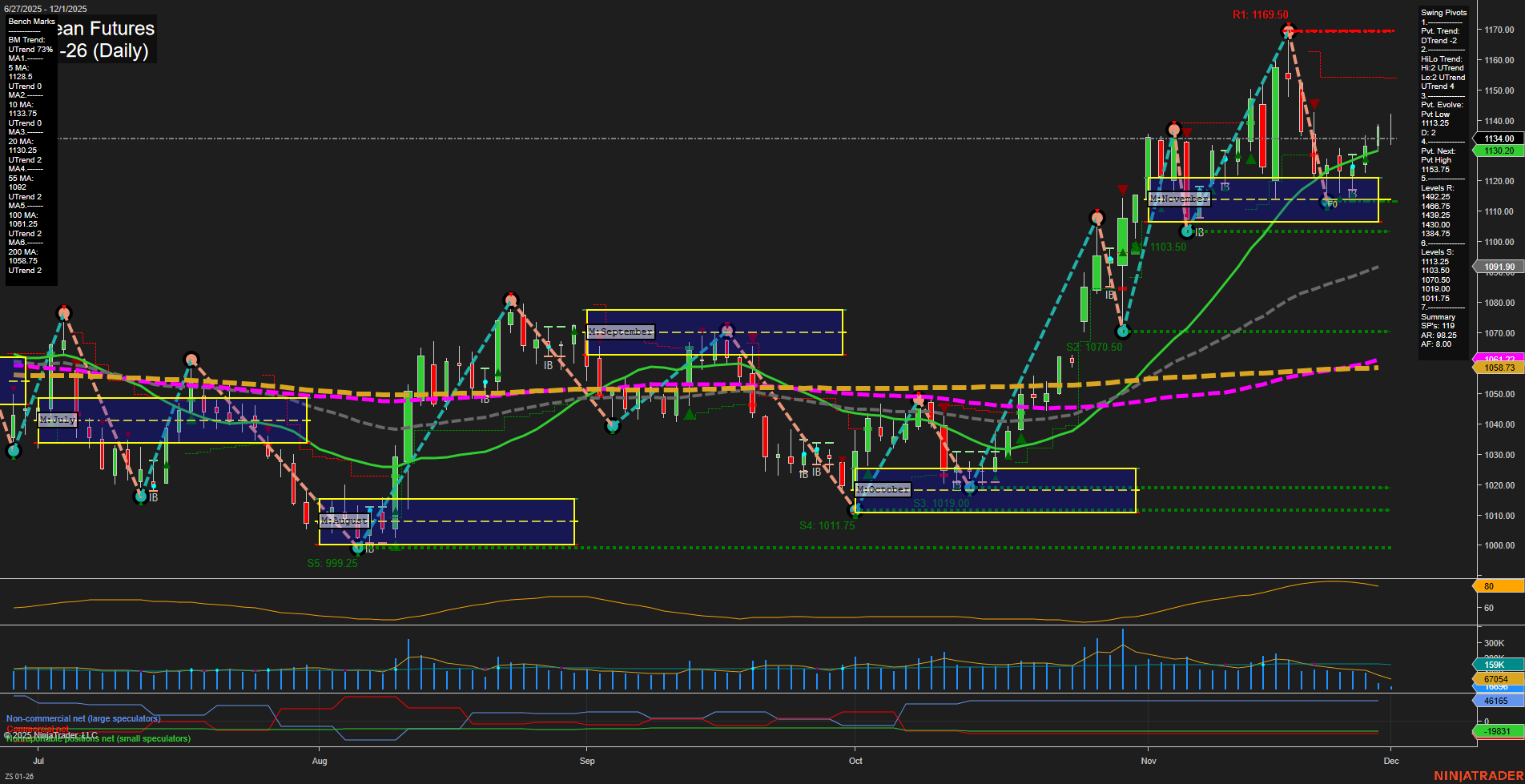The height and width of the screenshot is (784, 1525).
Task: Select the ZS 01-26 instrument tab
Action: [x=19, y=775]
